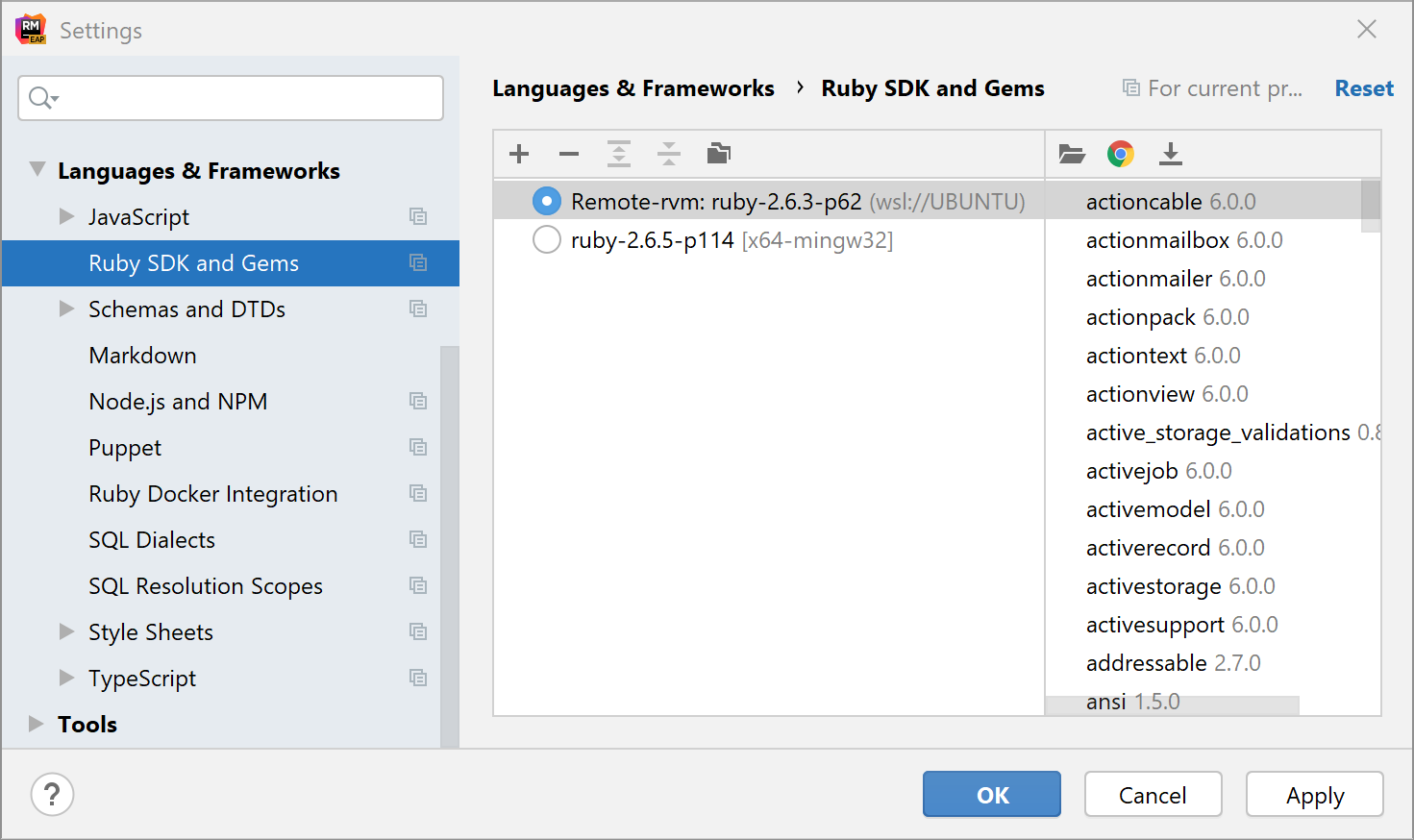Select the ruby-2.6.5-p114 interpreter radio button
Viewport: 1414px width, 840px height.
(546, 239)
